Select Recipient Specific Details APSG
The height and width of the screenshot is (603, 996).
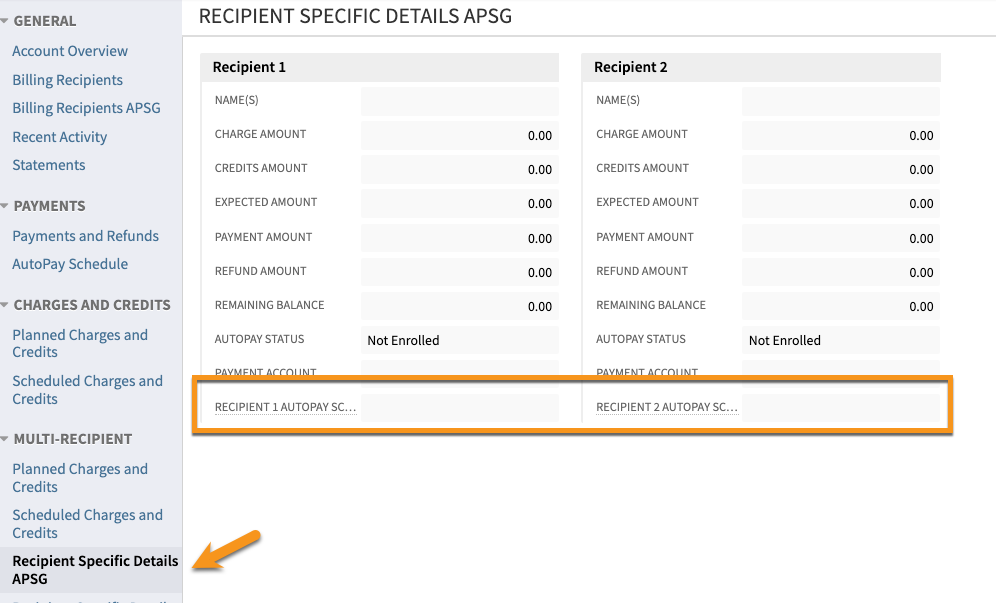click(x=95, y=570)
